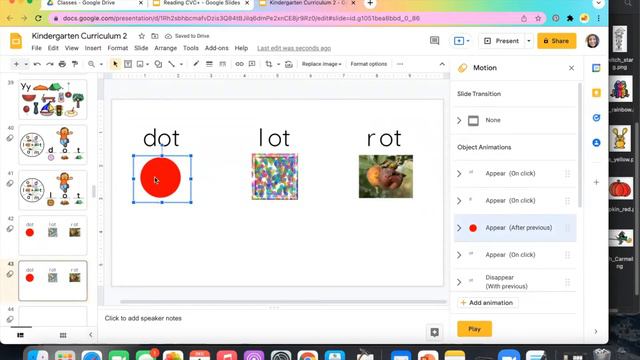Click the redo arrow in toolbar

[50, 64]
